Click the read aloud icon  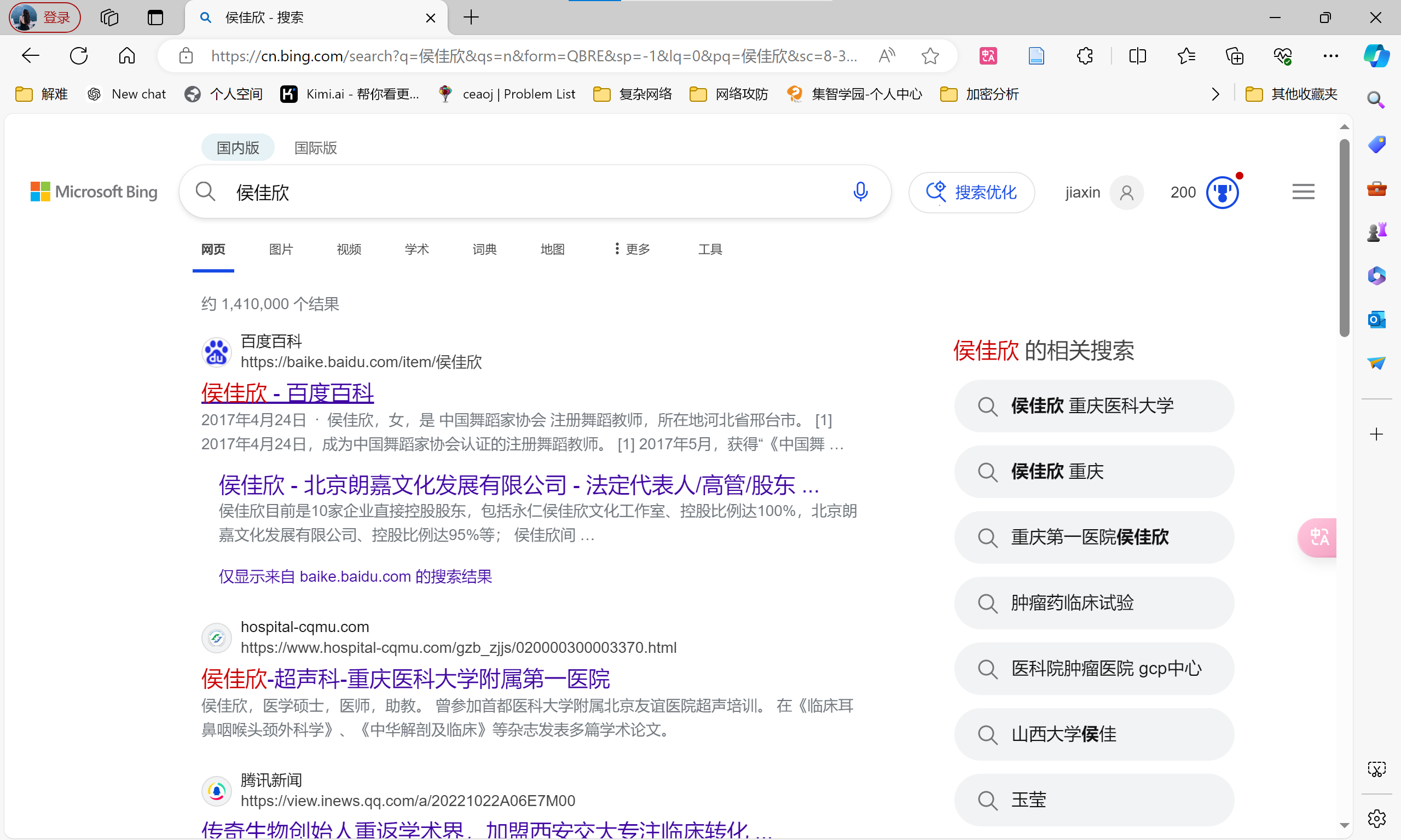click(x=887, y=55)
